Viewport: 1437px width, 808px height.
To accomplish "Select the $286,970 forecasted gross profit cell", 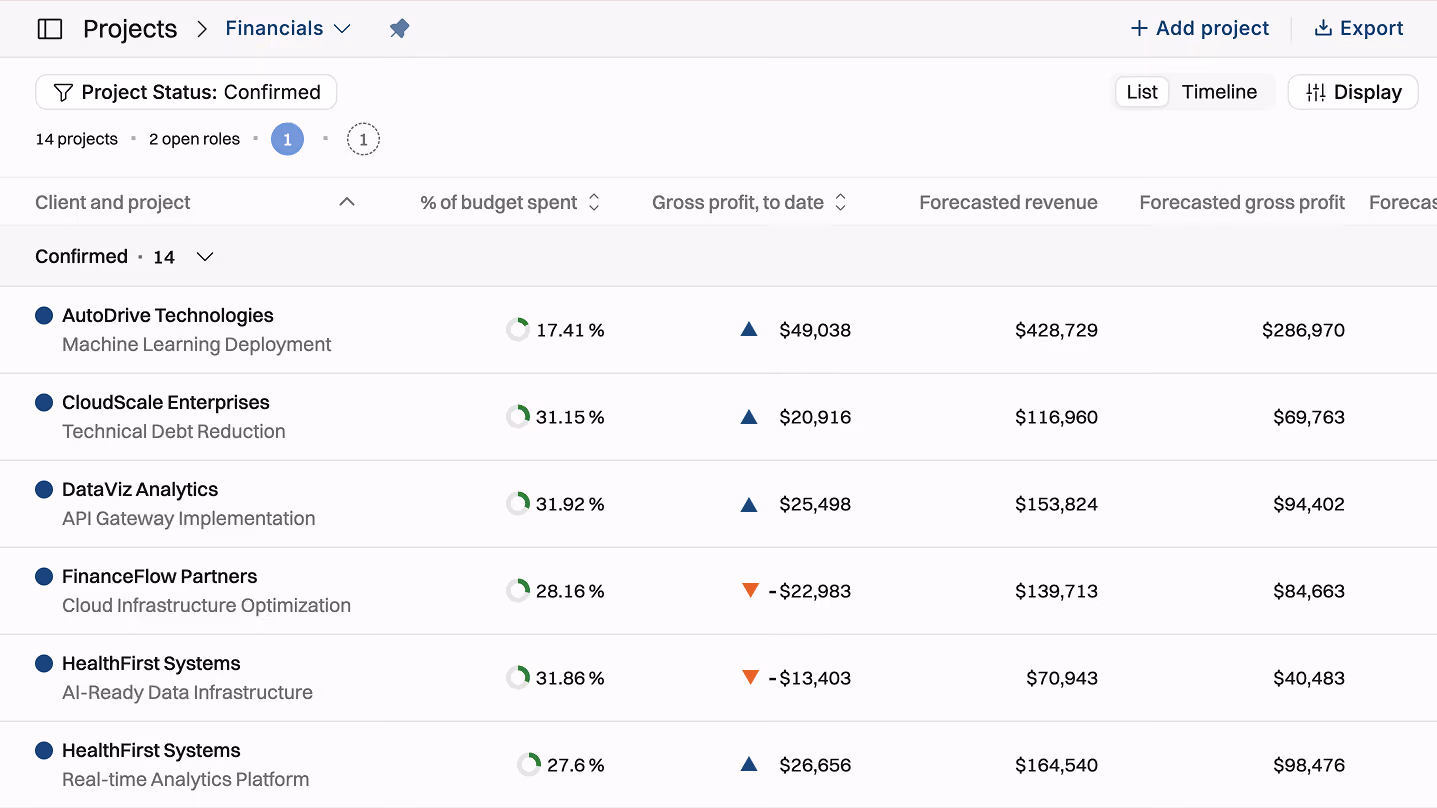I will (x=1303, y=330).
